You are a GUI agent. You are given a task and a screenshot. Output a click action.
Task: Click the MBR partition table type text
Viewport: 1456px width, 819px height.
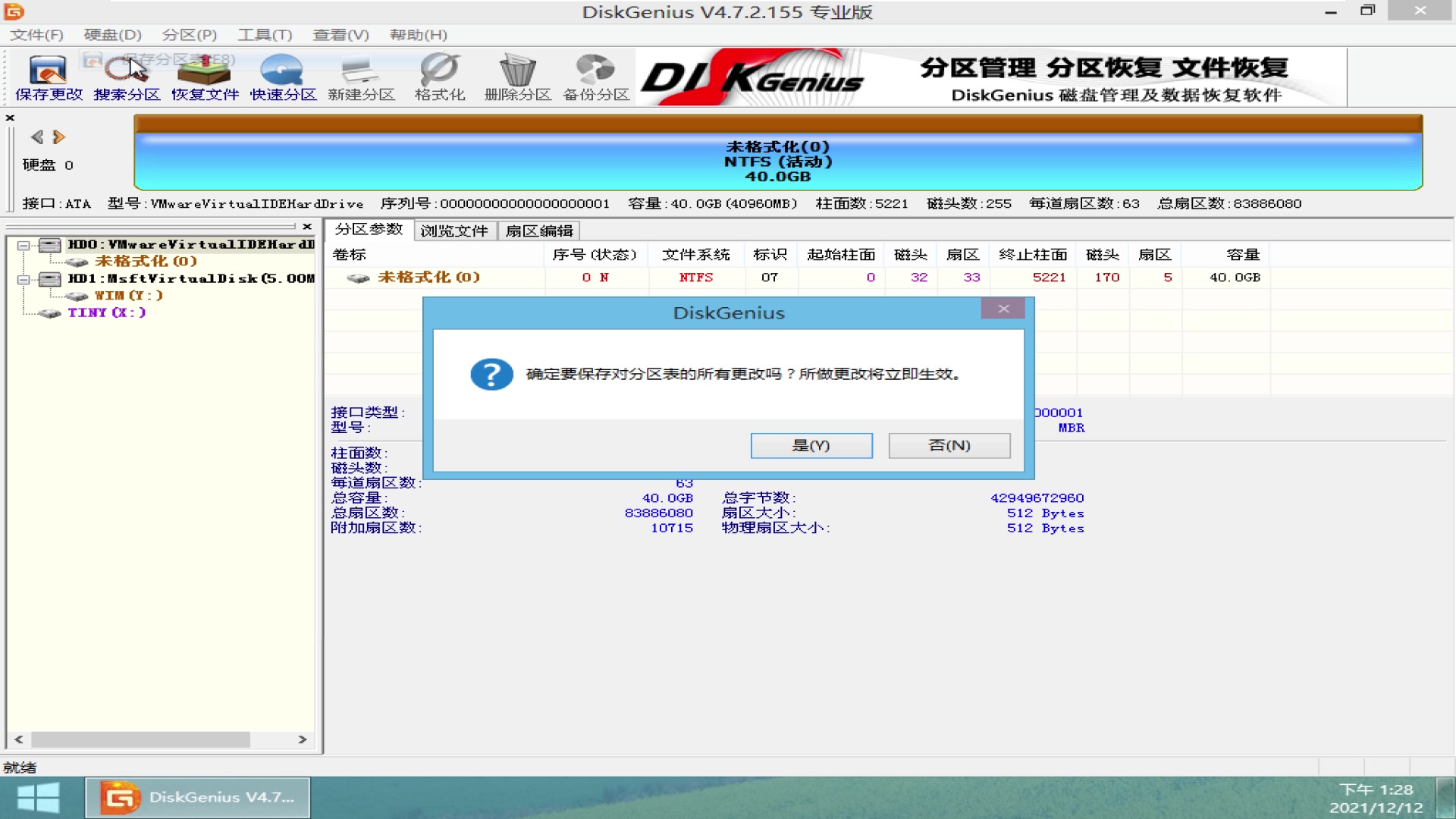[1072, 428]
